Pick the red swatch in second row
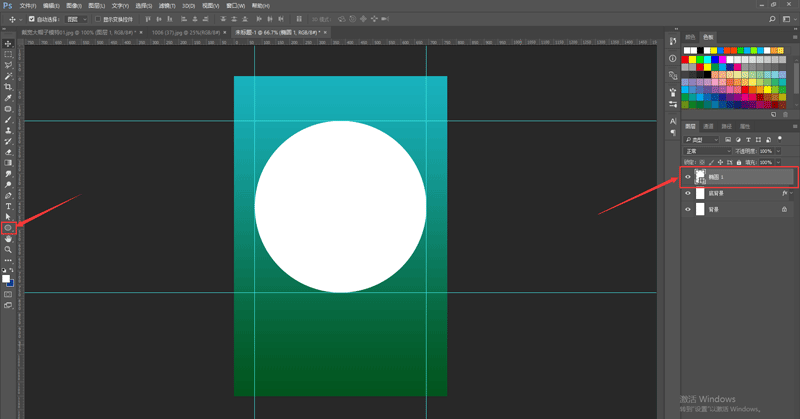The width and height of the screenshot is (800, 419). (685, 60)
